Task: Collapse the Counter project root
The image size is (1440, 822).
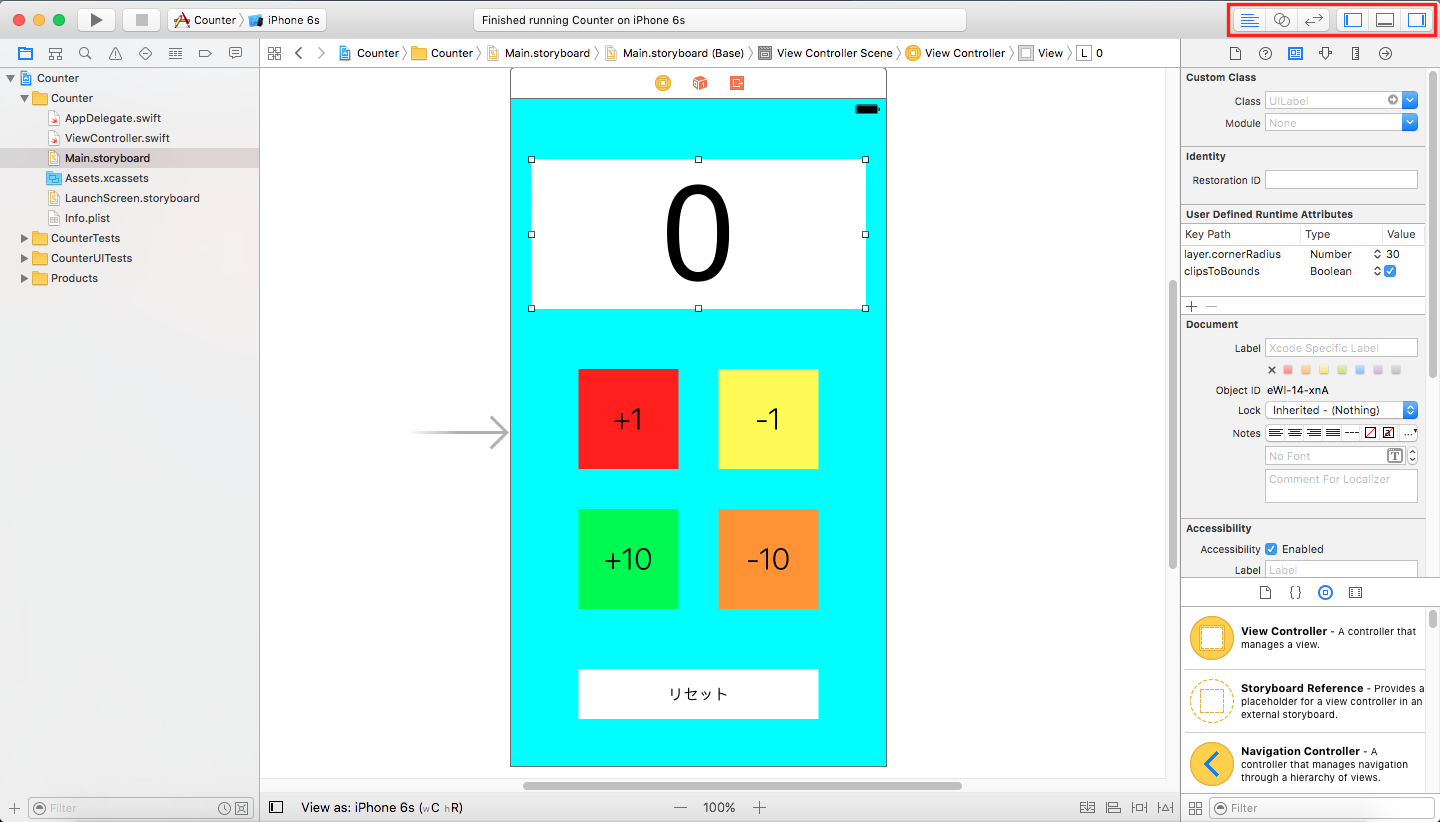Action: tap(10, 78)
